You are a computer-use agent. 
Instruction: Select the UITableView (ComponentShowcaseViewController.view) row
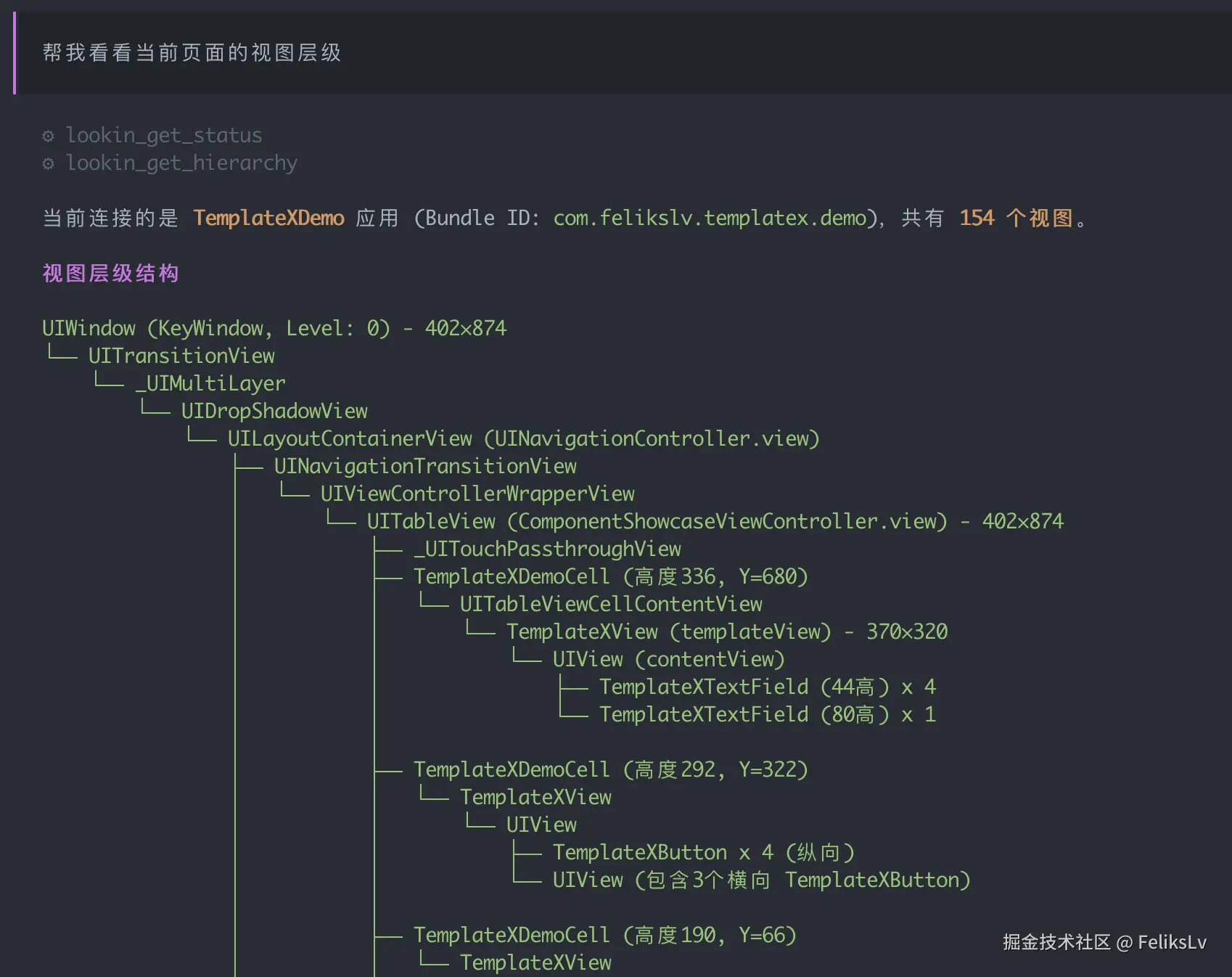coord(715,522)
